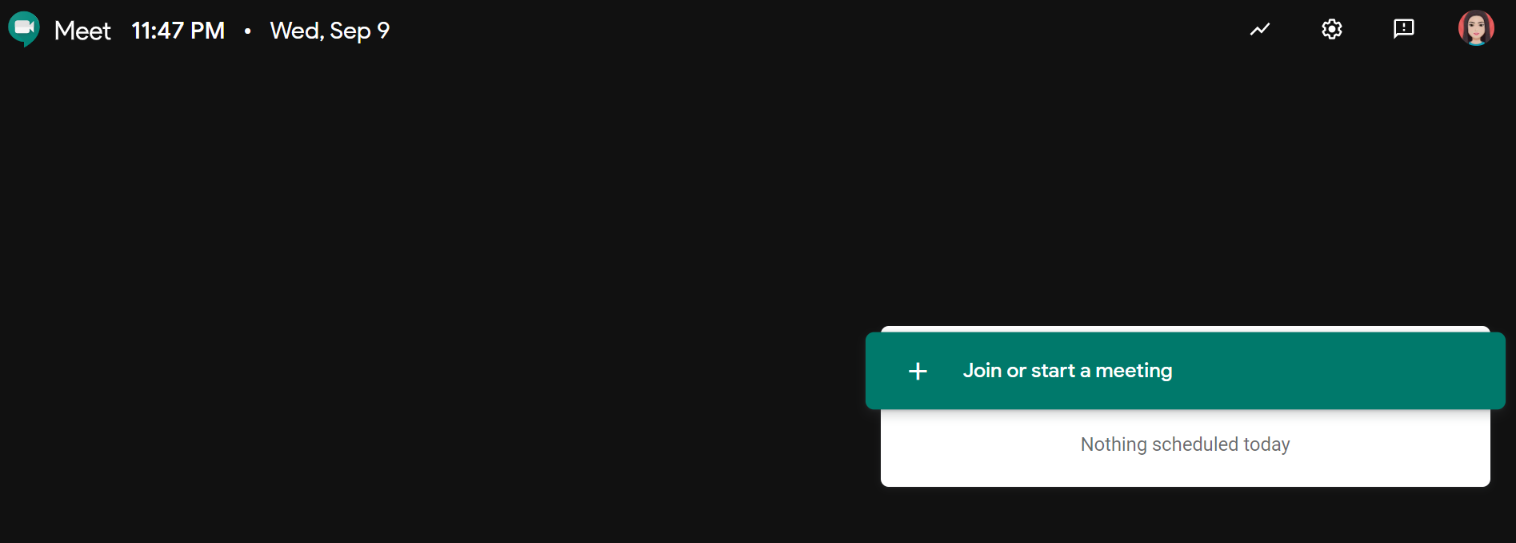The width and height of the screenshot is (1516, 543).
Task: Open the account profile avatar
Action: pyautogui.click(x=1476, y=28)
